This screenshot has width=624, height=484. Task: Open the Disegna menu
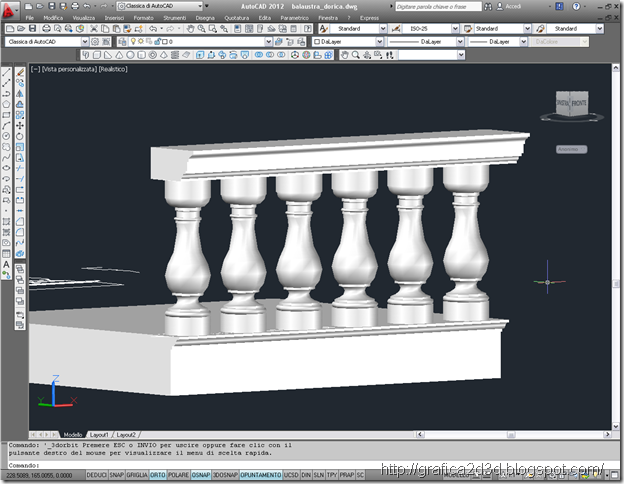tap(205, 18)
